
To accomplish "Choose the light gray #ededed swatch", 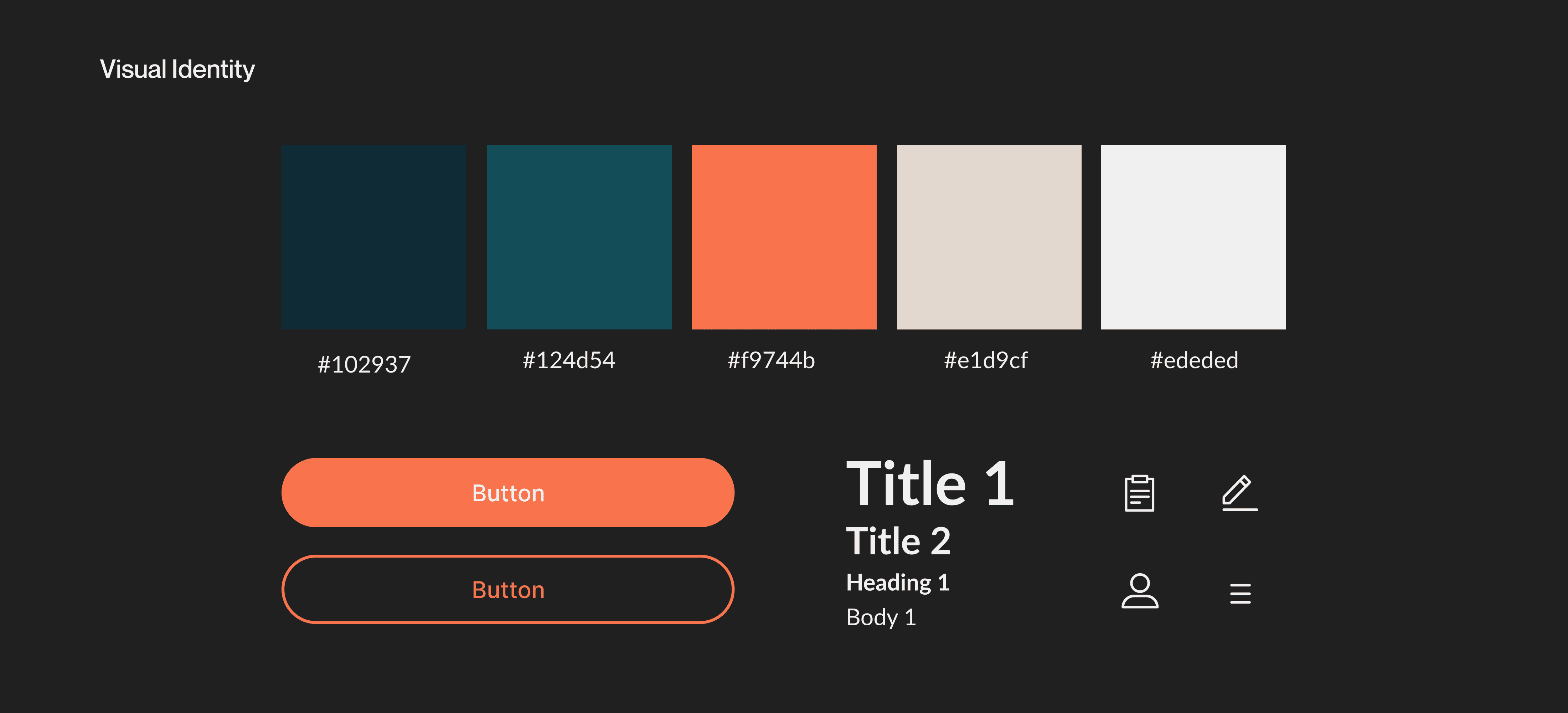I will tap(1193, 237).
